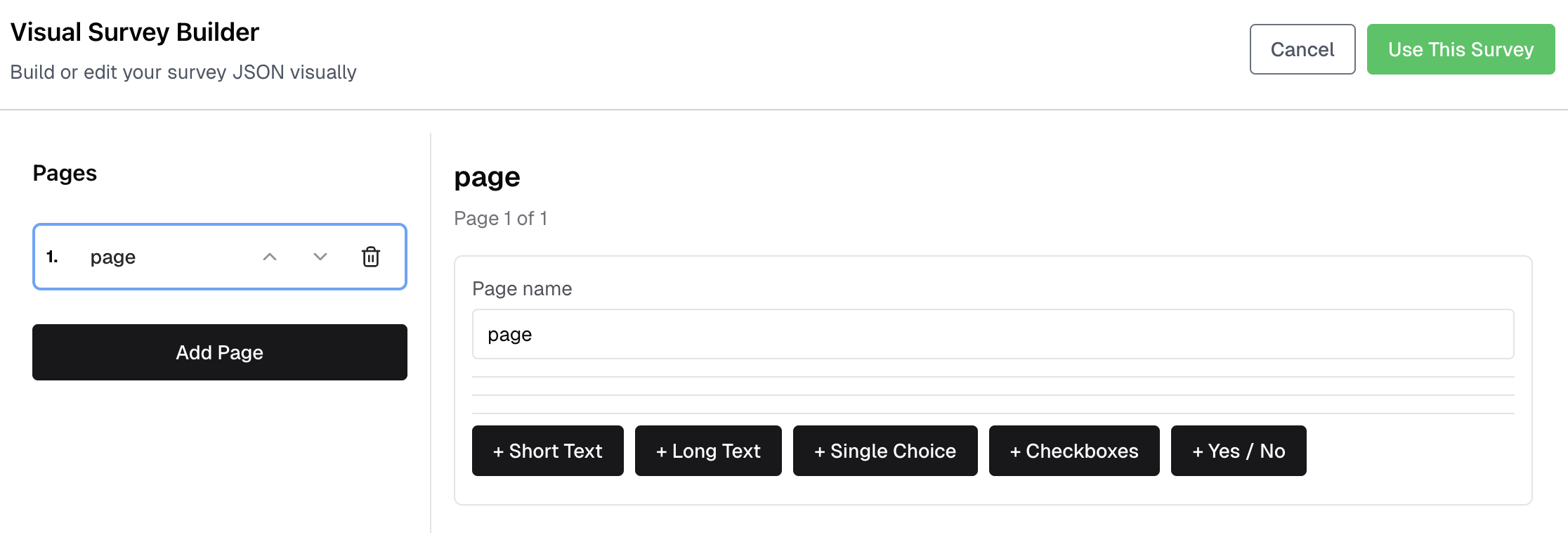The height and width of the screenshot is (533, 1568).
Task: Click the up chevron to move page up
Action: click(x=270, y=257)
